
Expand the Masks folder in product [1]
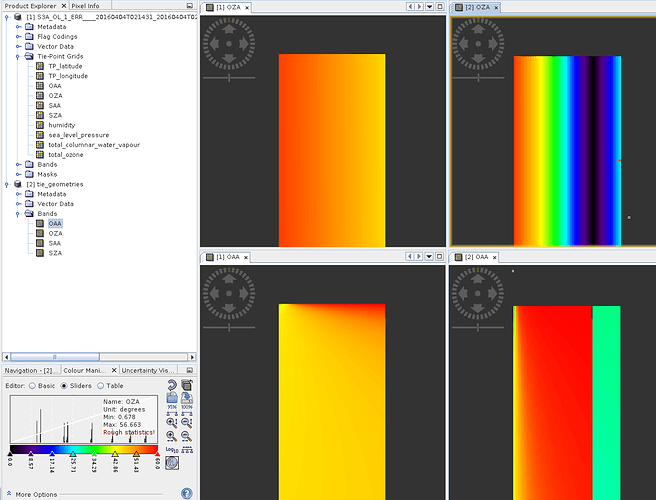pyautogui.click(x=18, y=175)
